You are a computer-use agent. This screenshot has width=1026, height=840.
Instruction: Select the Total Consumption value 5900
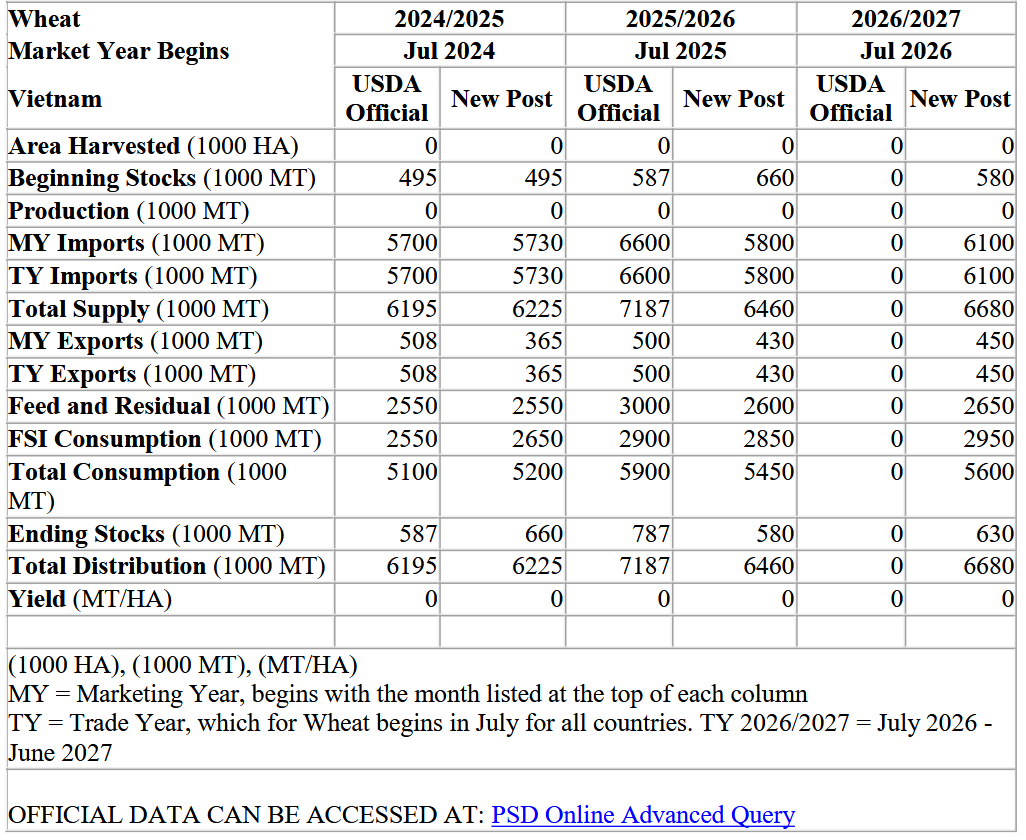click(643, 472)
